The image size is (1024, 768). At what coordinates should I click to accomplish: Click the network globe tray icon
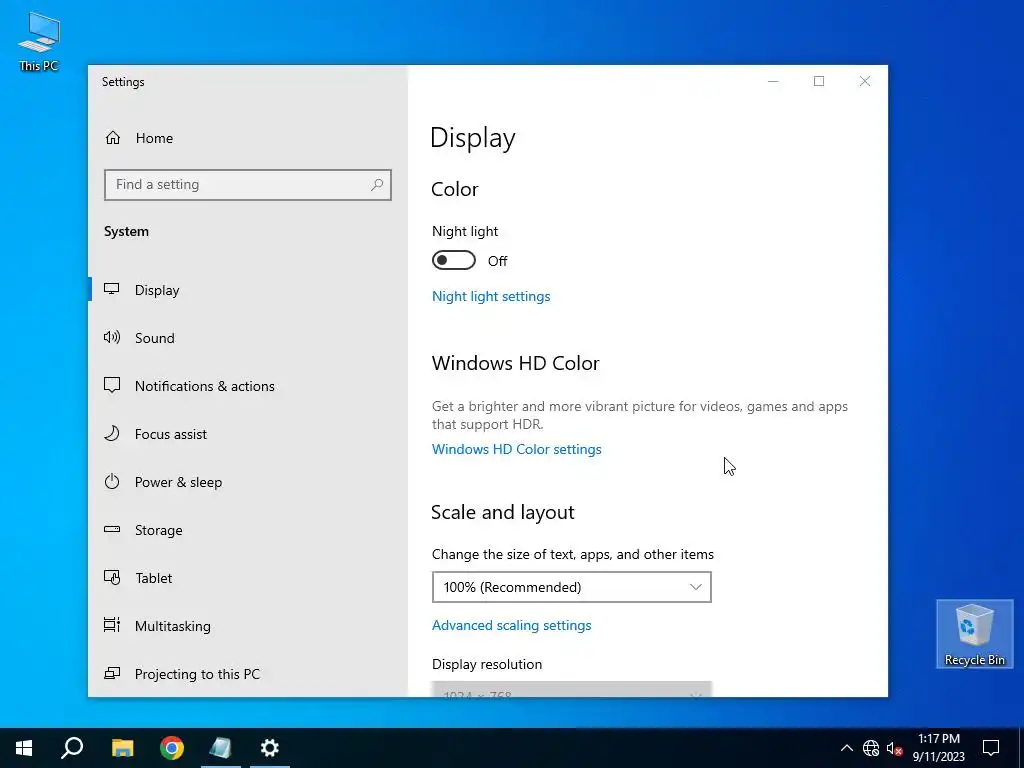click(x=871, y=748)
